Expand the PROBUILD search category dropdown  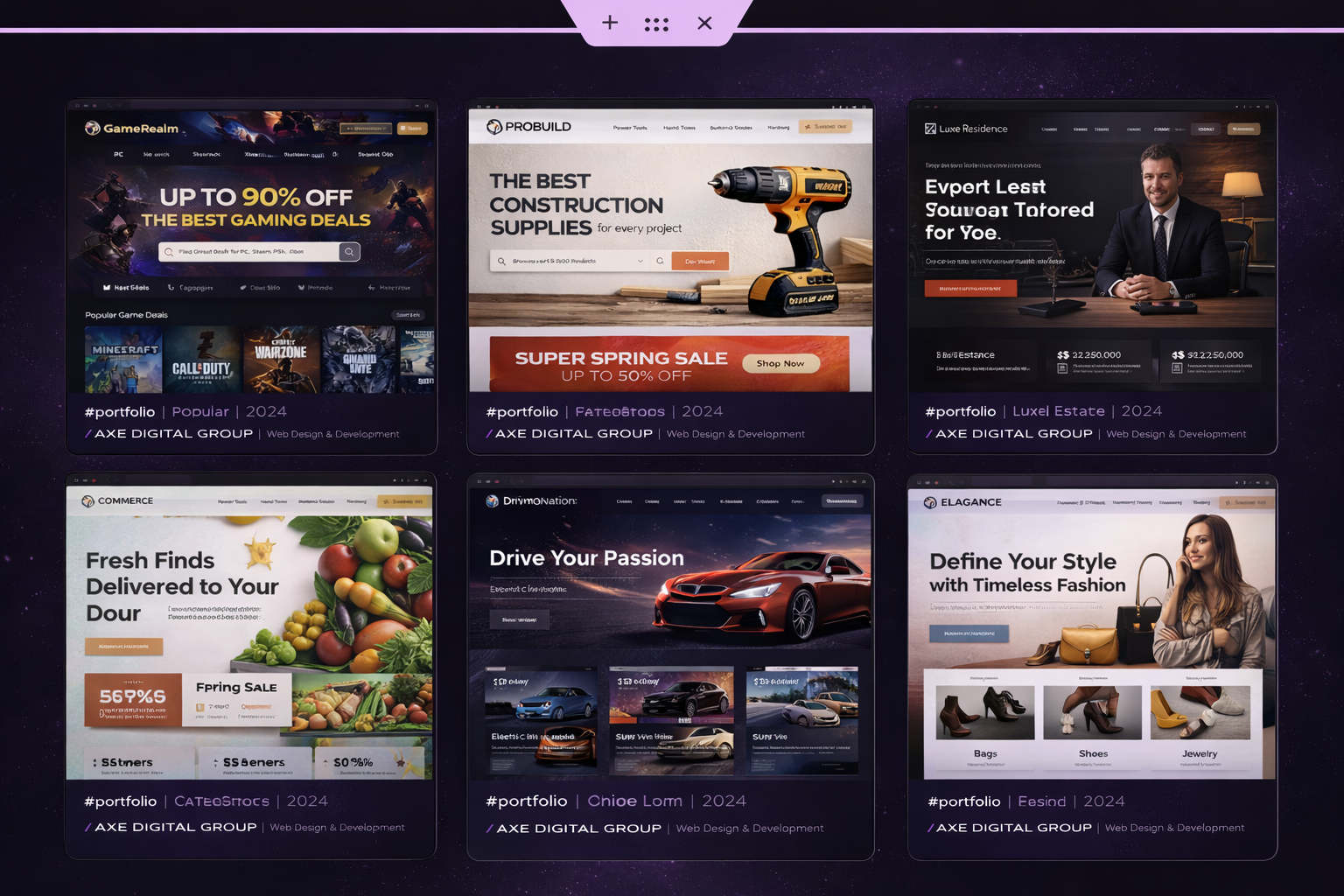click(640, 261)
